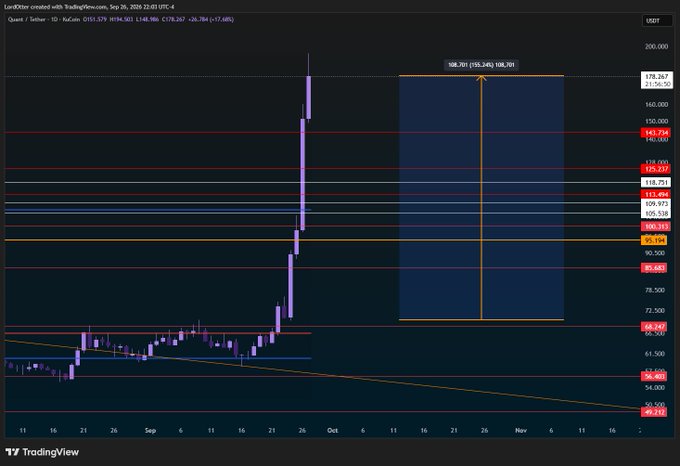Click the close value C178.267
This screenshot has height=466, width=680.
tap(173, 20)
